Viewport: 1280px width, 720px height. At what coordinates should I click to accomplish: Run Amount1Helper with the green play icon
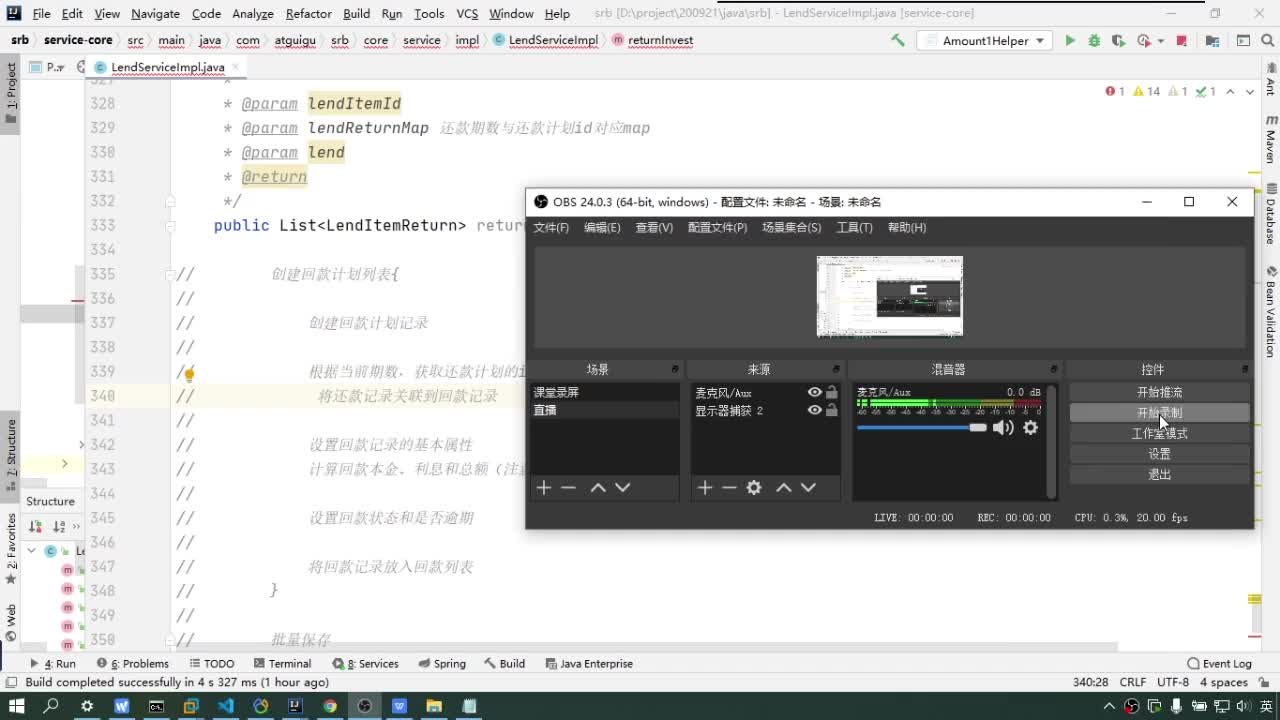[1070, 41]
